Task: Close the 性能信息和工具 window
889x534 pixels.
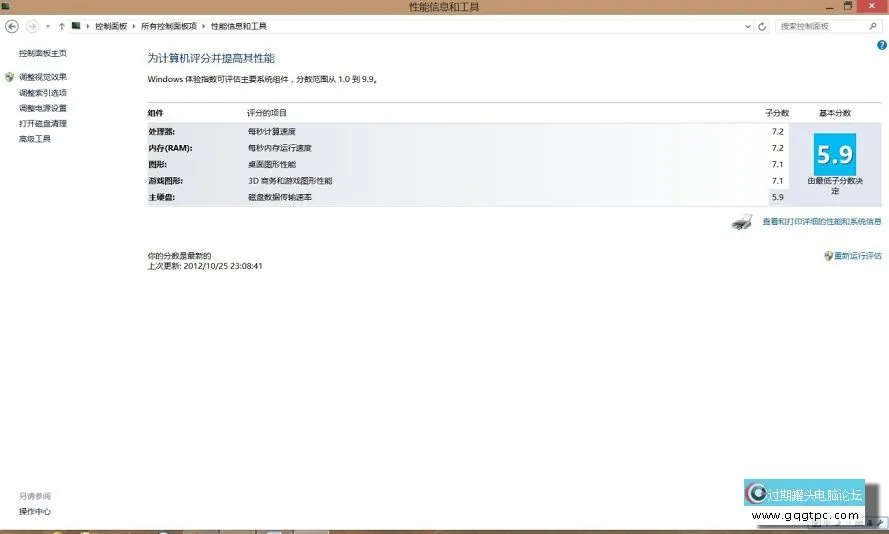Action: coord(873,6)
